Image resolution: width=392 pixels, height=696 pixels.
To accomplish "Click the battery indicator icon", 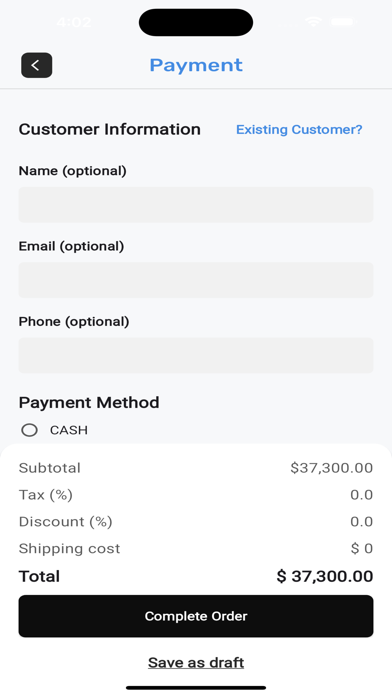I will [x=343, y=22].
